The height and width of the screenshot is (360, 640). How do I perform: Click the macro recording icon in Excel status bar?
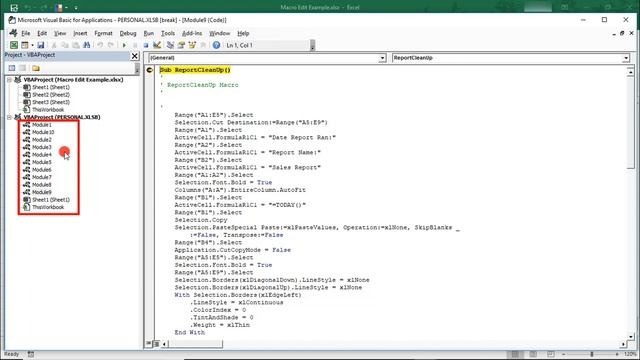pyautogui.click(x=31, y=354)
